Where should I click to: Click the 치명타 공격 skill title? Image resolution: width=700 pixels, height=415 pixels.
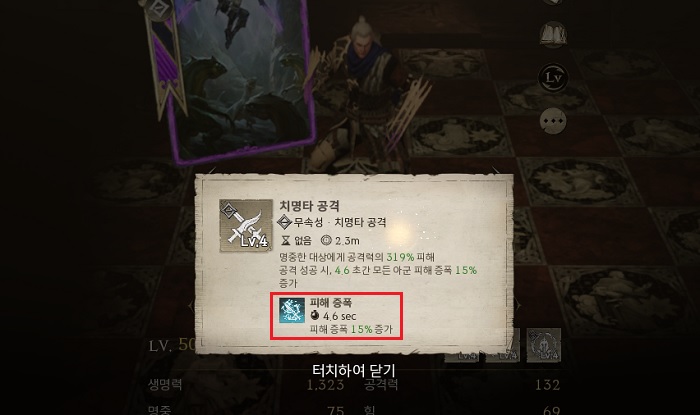click(309, 206)
